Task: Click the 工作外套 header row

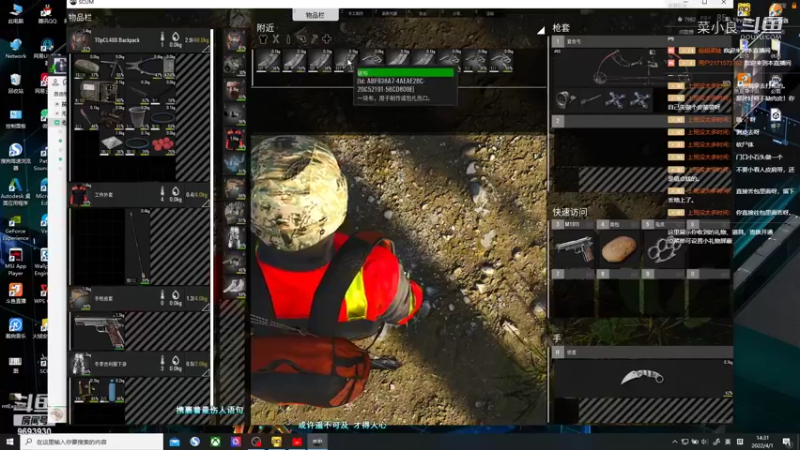Action: (139, 194)
